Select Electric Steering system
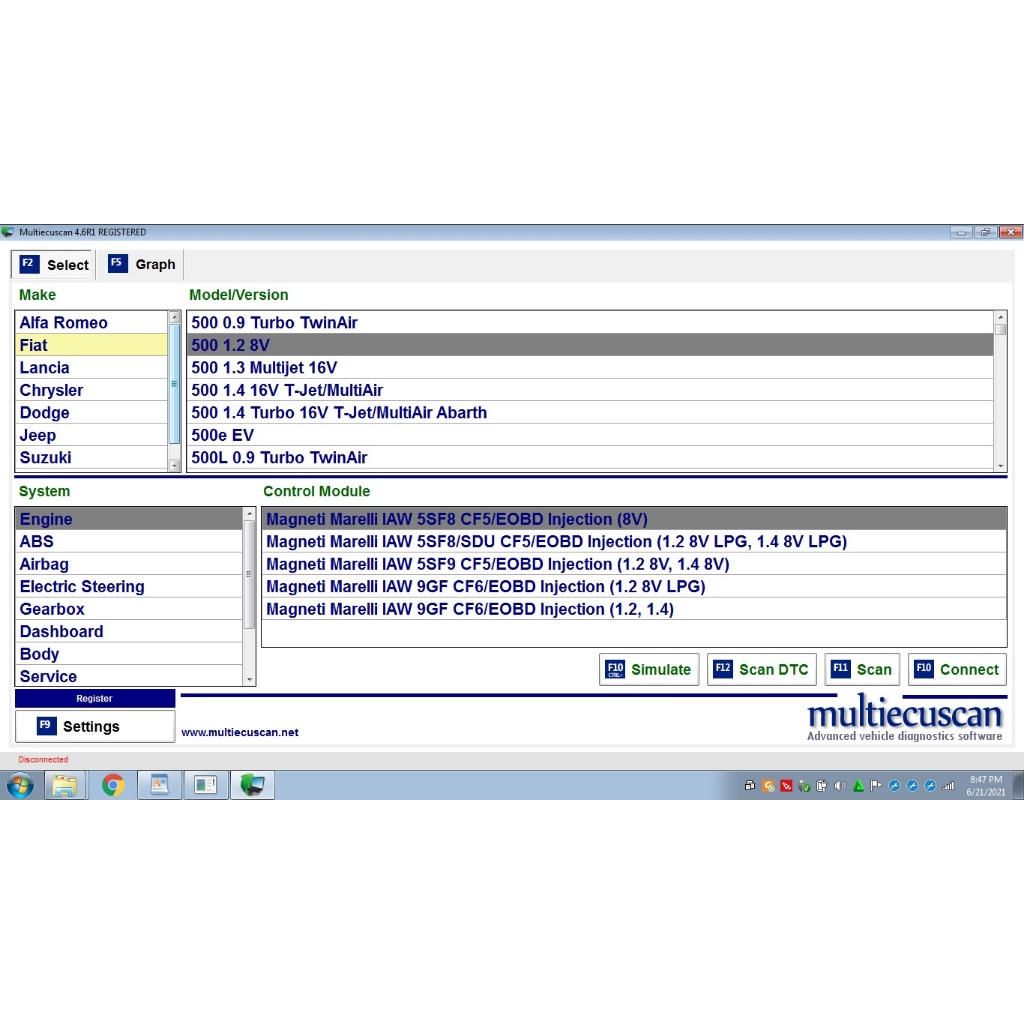Image resolution: width=1024 pixels, height=1024 pixels. pyautogui.click(x=129, y=586)
